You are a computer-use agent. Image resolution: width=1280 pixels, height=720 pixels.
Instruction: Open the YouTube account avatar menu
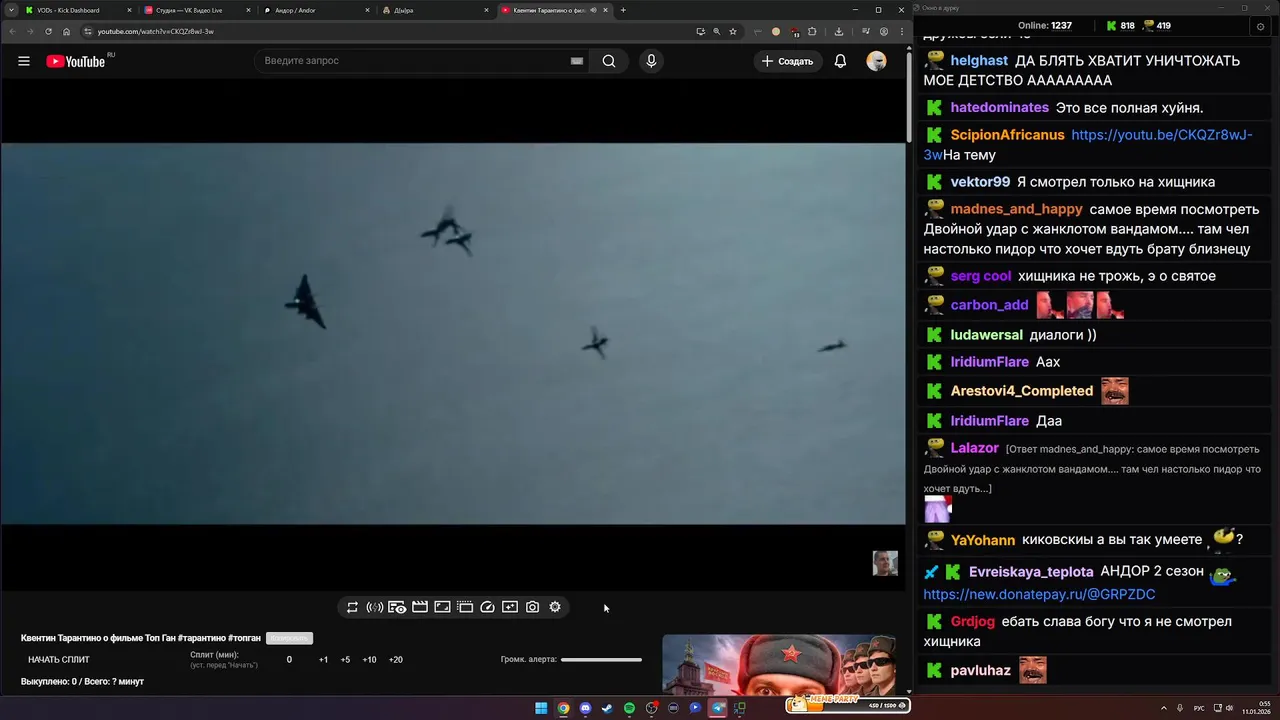click(876, 61)
